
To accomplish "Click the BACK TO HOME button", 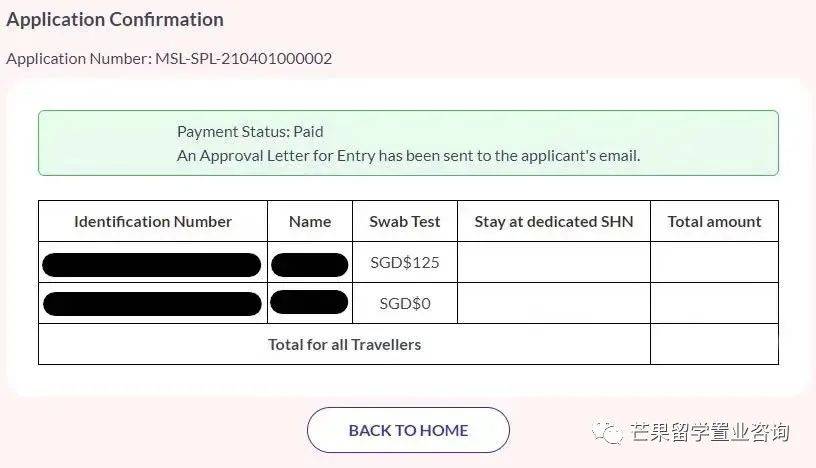I will [408, 430].
